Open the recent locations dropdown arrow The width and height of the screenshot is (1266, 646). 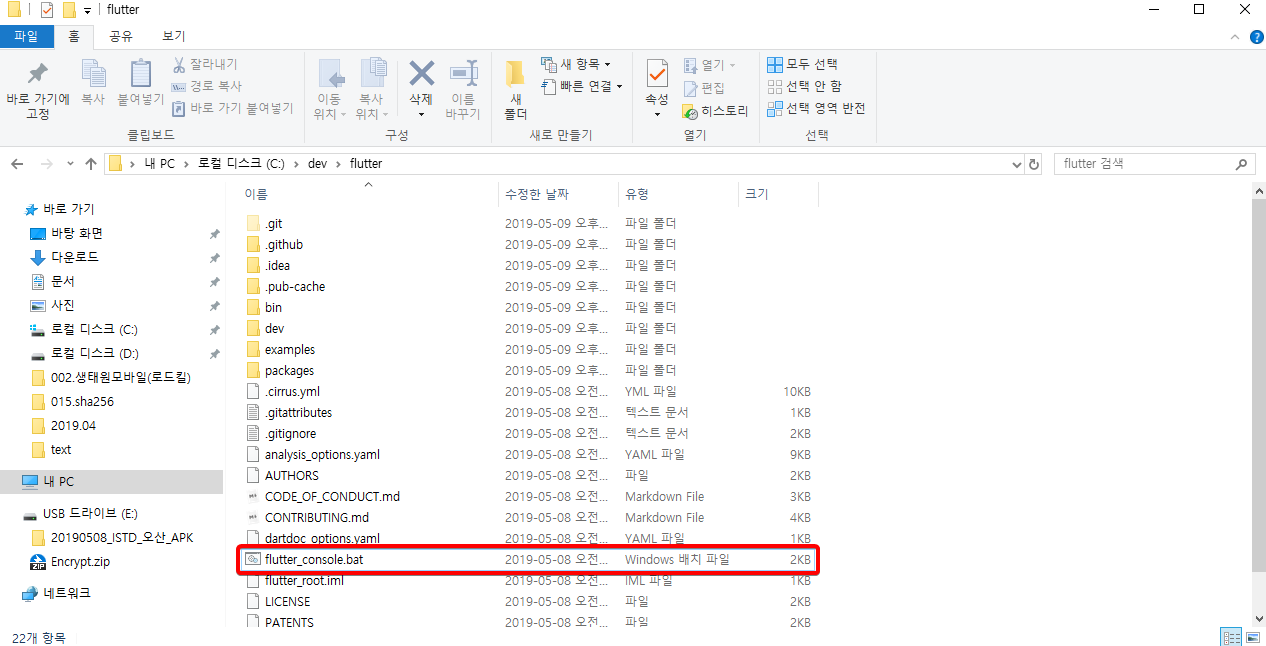coord(70,164)
